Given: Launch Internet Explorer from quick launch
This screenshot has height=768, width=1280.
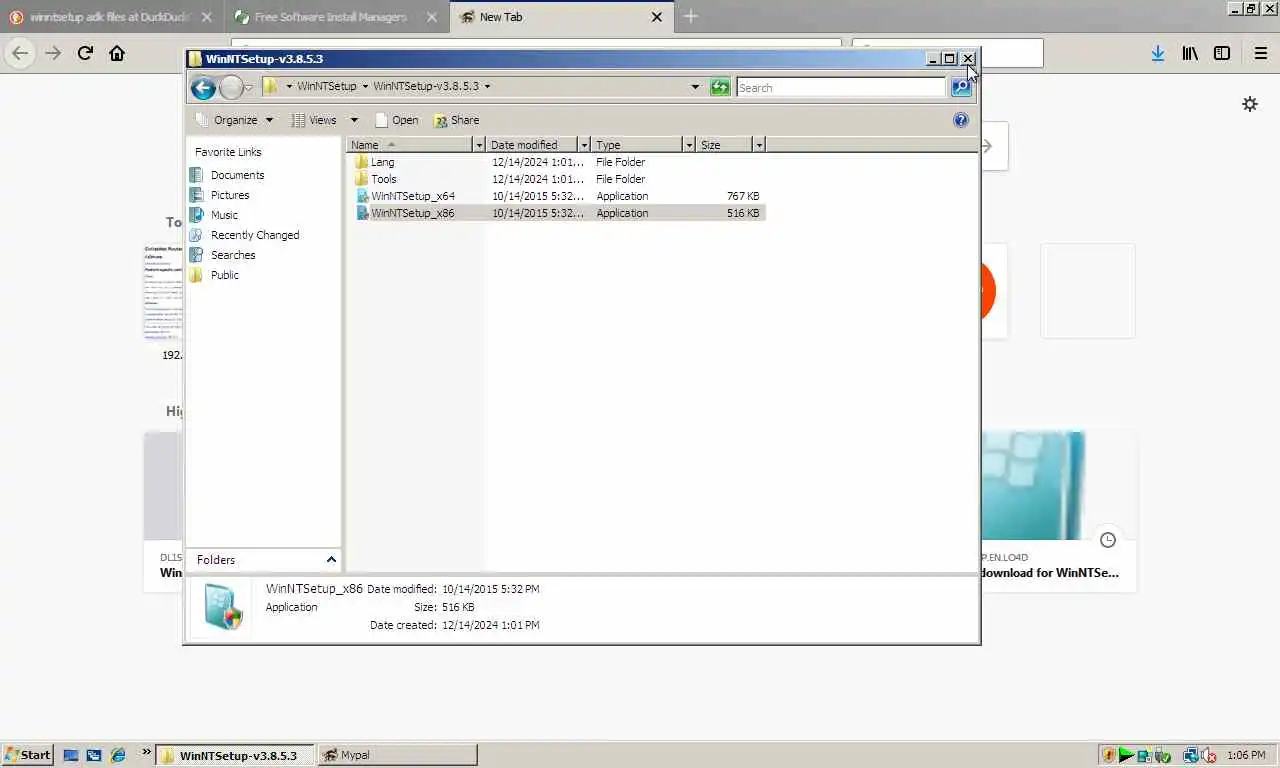Looking at the screenshot, I should (x=117, y=755).
